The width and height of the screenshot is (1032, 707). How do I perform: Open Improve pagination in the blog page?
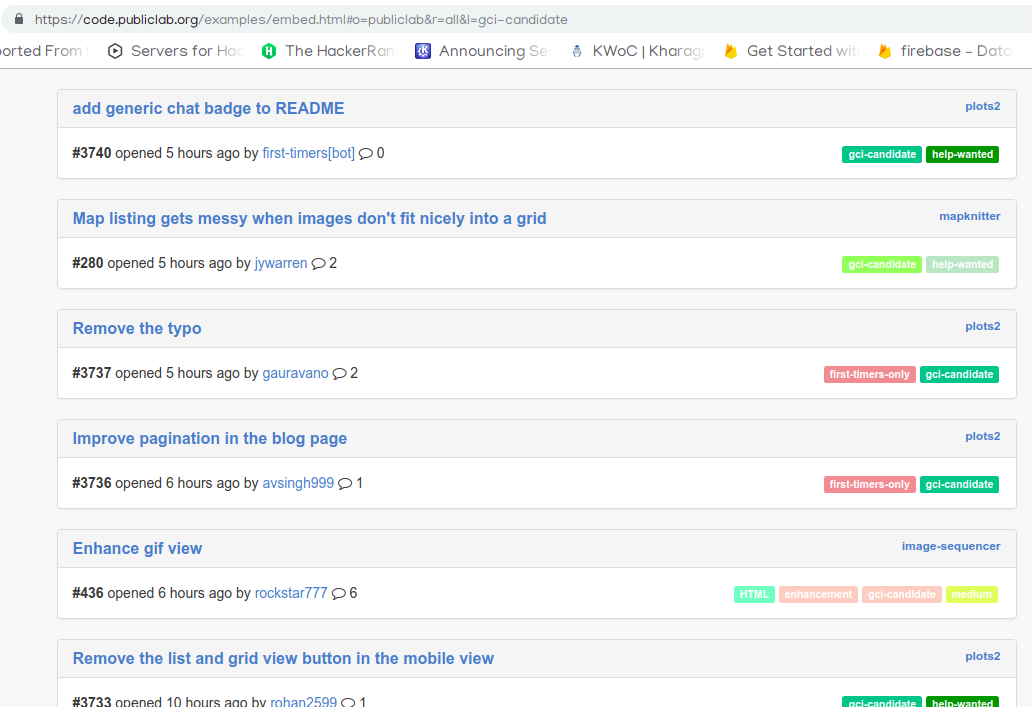coord(209,438)
